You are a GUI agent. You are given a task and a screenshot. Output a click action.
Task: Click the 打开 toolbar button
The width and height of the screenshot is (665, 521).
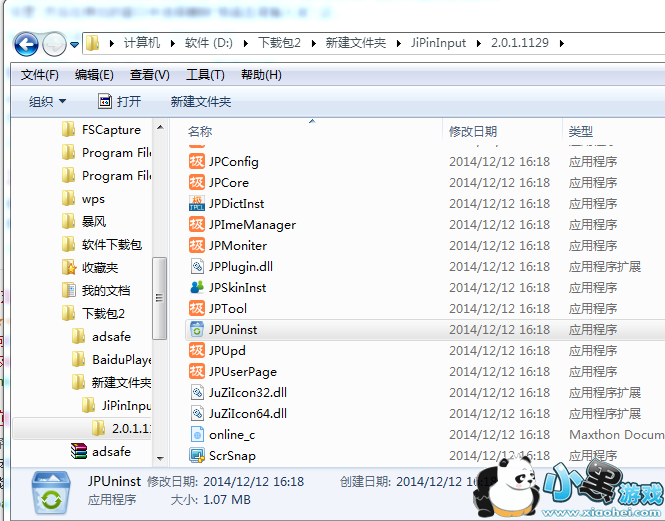pyautogui.click(x=120, y=101)
